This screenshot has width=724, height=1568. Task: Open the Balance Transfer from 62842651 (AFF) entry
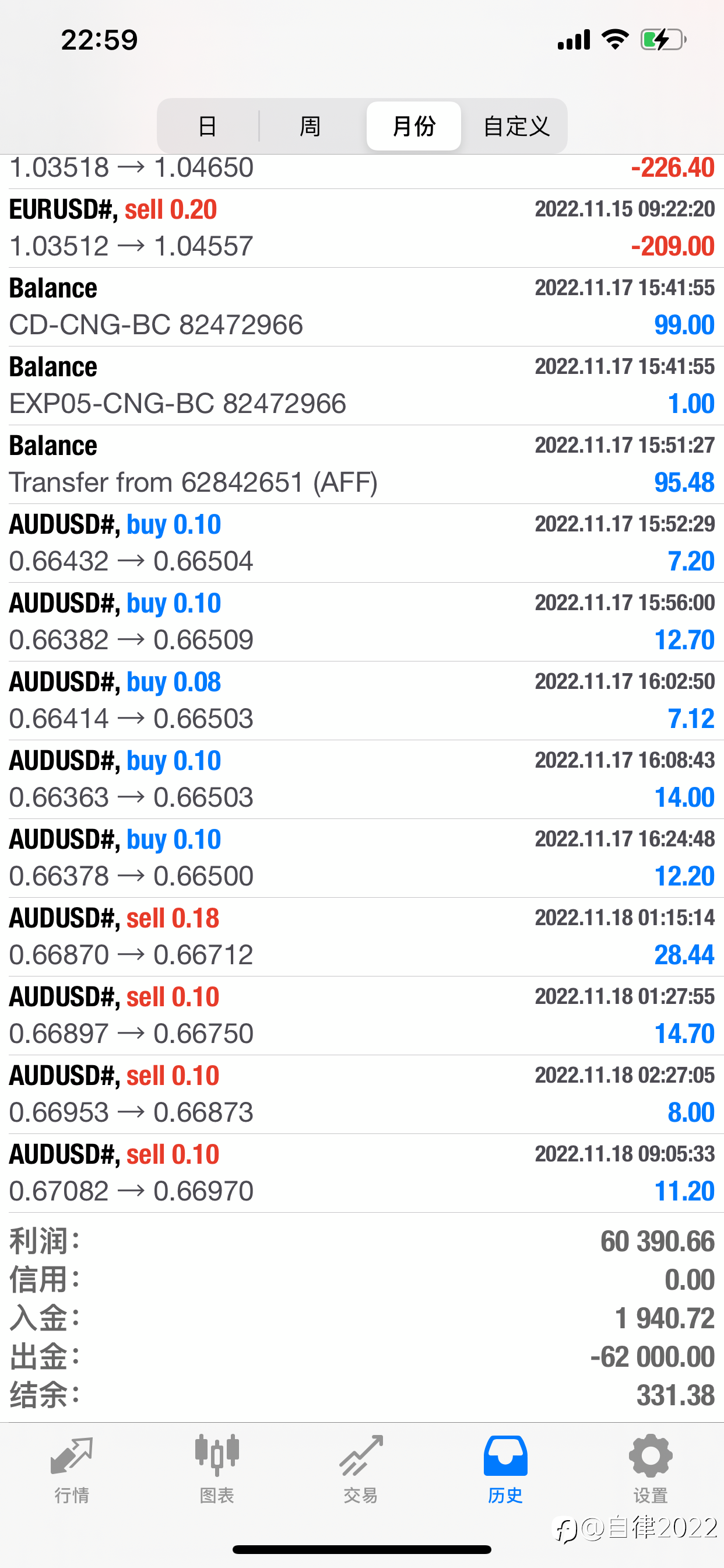pos(361,464)
